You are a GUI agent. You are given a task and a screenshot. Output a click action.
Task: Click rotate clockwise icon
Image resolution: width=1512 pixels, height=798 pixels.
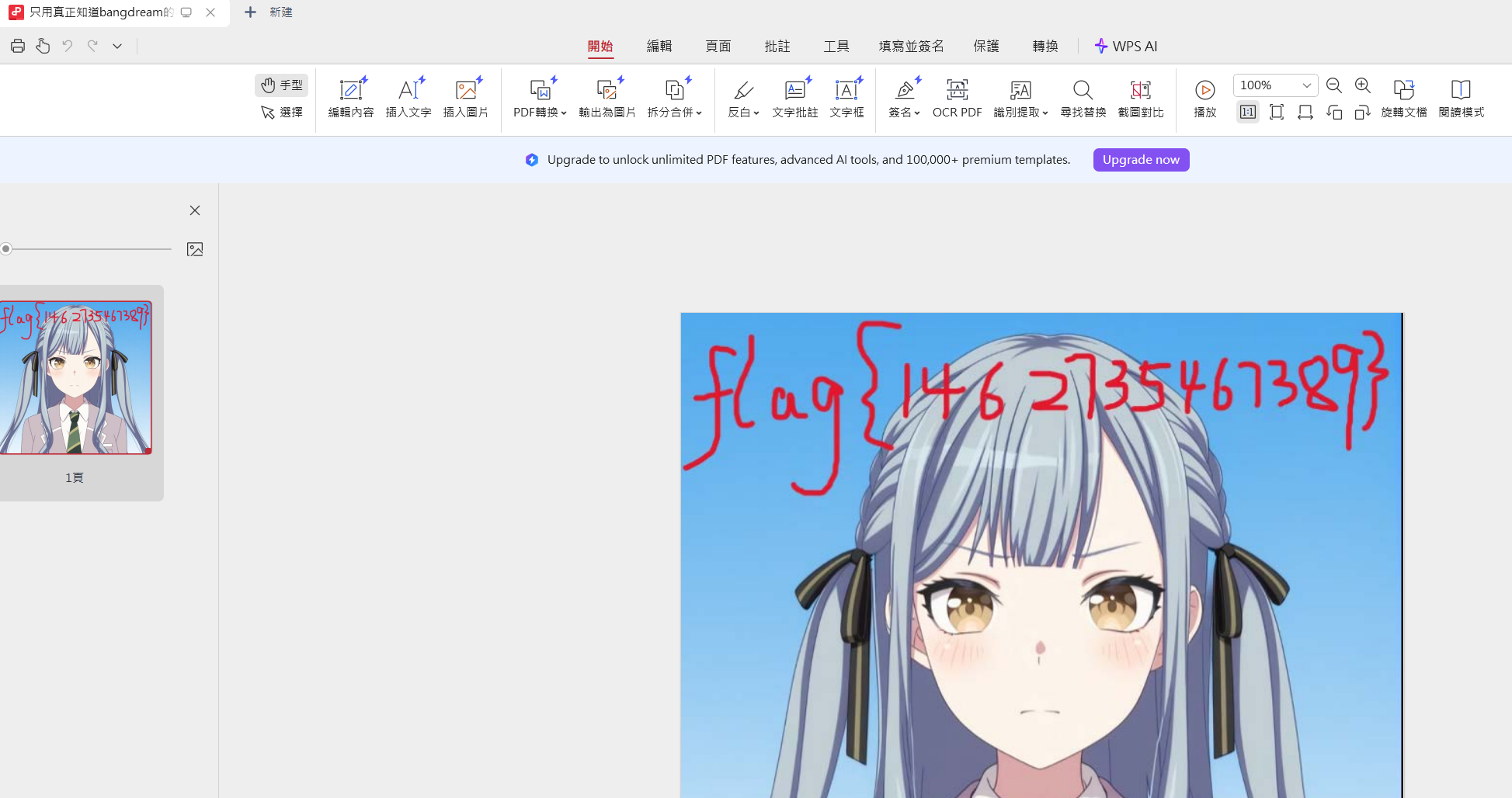1363,113
